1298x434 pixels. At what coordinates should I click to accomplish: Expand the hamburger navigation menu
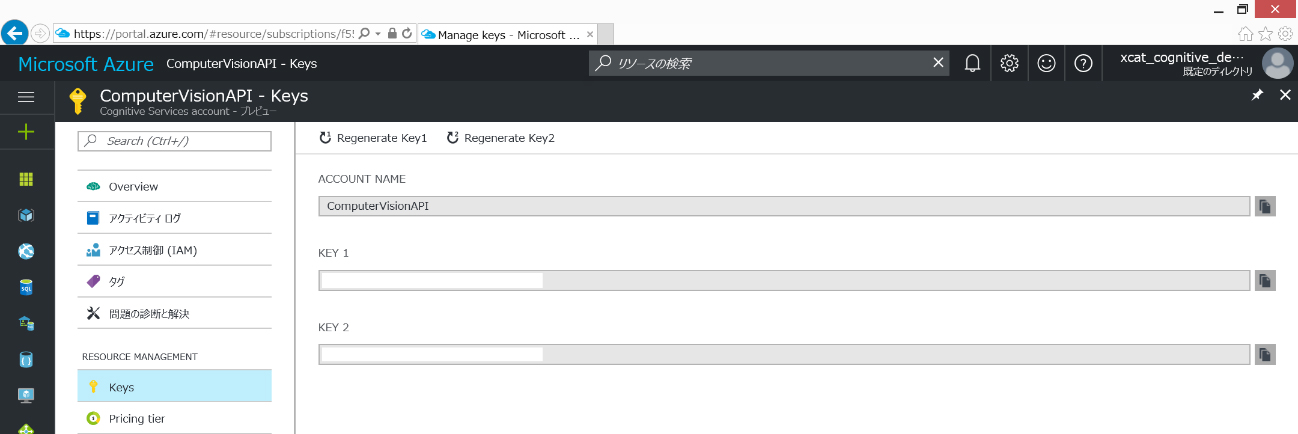pos(26,96)
